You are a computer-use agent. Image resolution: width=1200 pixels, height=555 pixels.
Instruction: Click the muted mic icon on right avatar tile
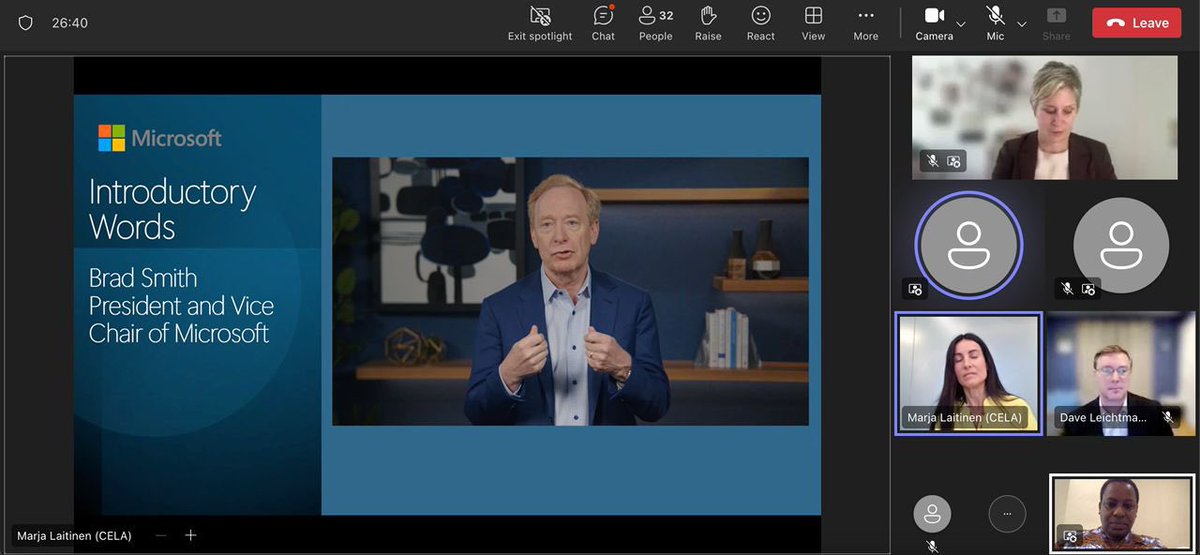[x=1068, y=289]
